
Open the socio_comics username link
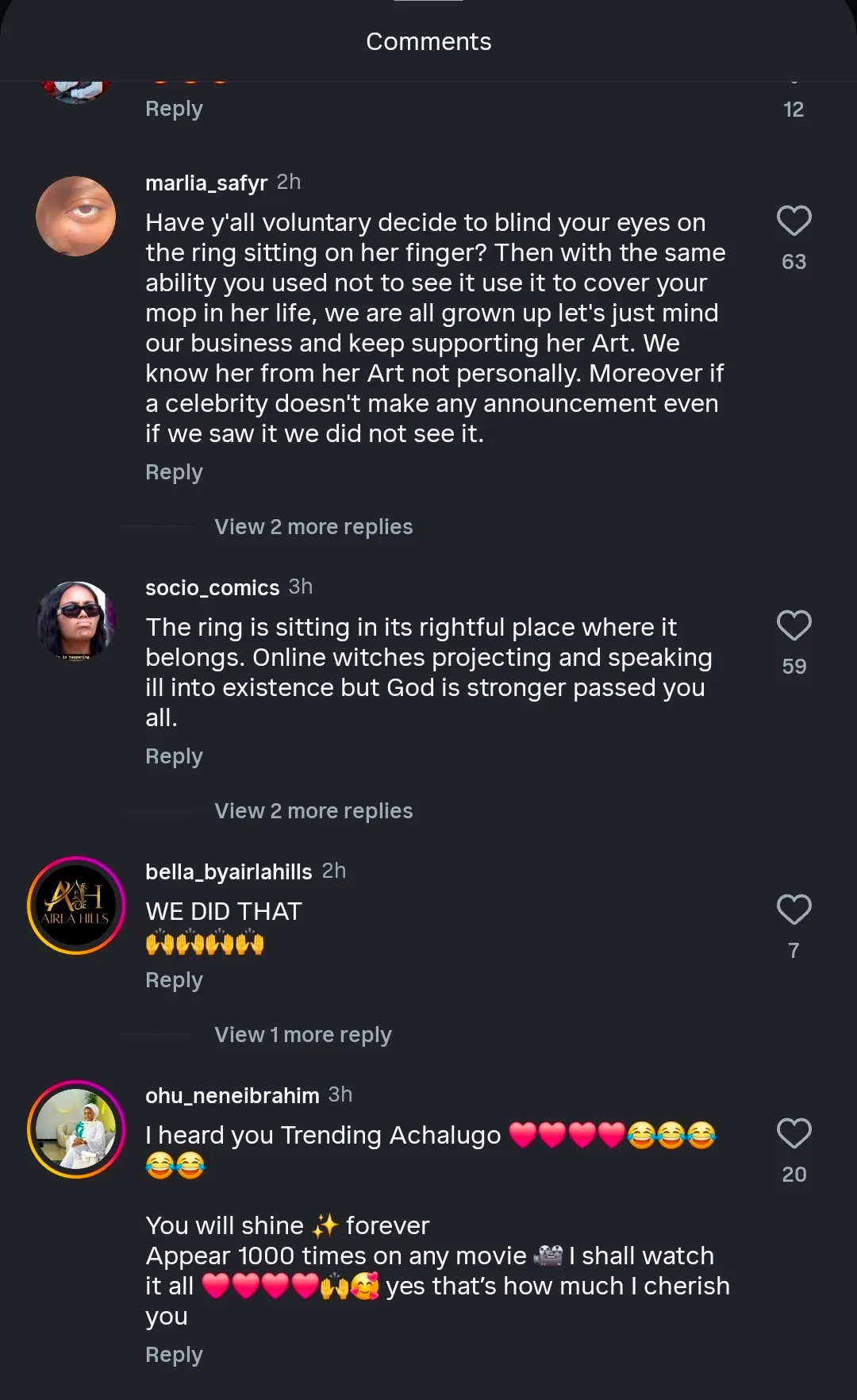pyautogui.click(x=212, y=588)
